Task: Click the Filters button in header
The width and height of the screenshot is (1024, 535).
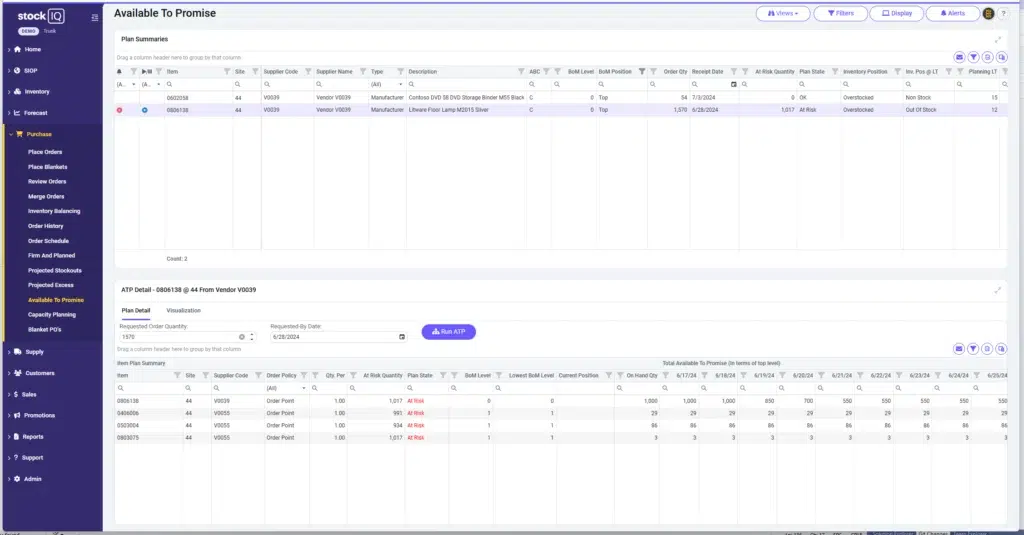Action: 840,13
